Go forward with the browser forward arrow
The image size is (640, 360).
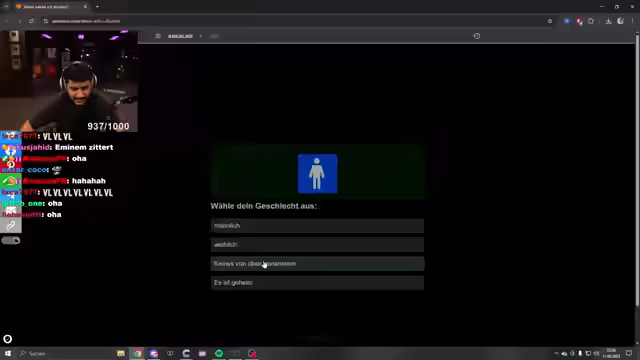tap(20, 21)
